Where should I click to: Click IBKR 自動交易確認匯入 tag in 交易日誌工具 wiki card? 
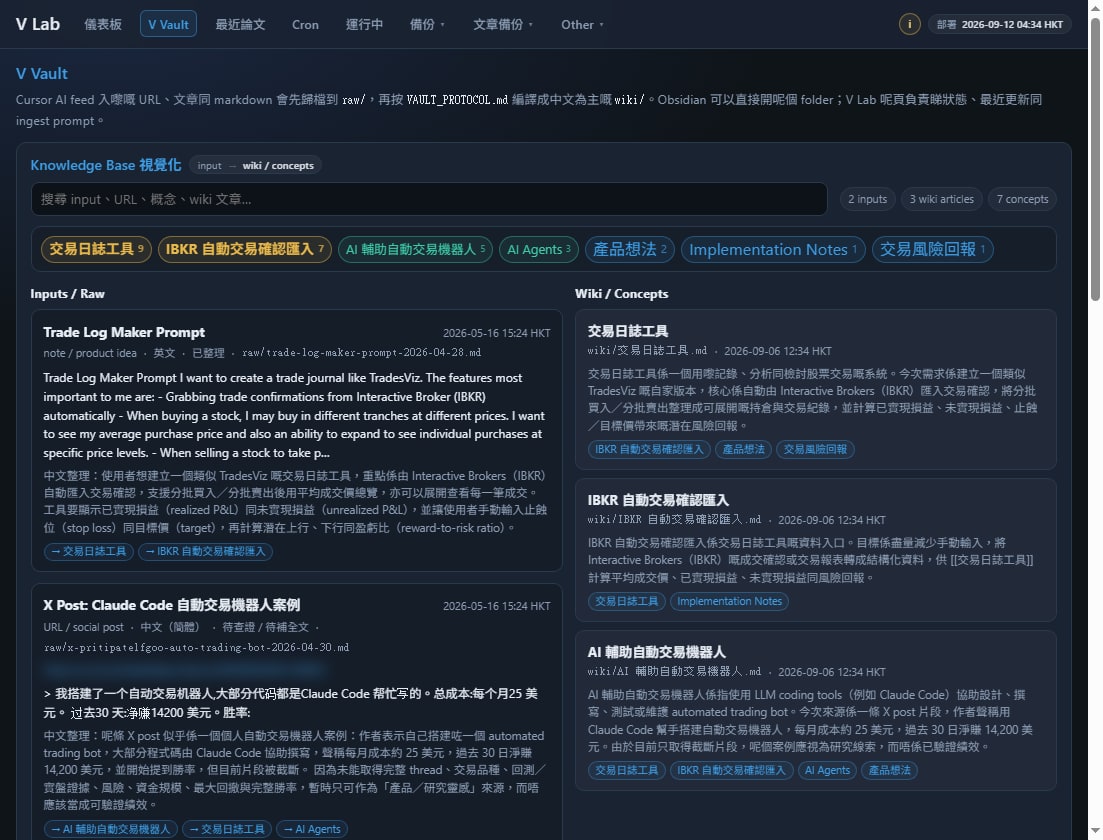click(x=649, y=449)
